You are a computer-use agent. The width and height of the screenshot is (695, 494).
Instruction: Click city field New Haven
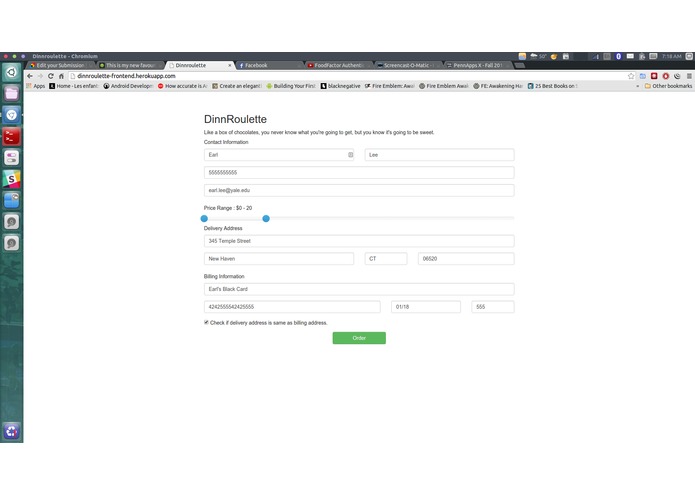[279, 259]
